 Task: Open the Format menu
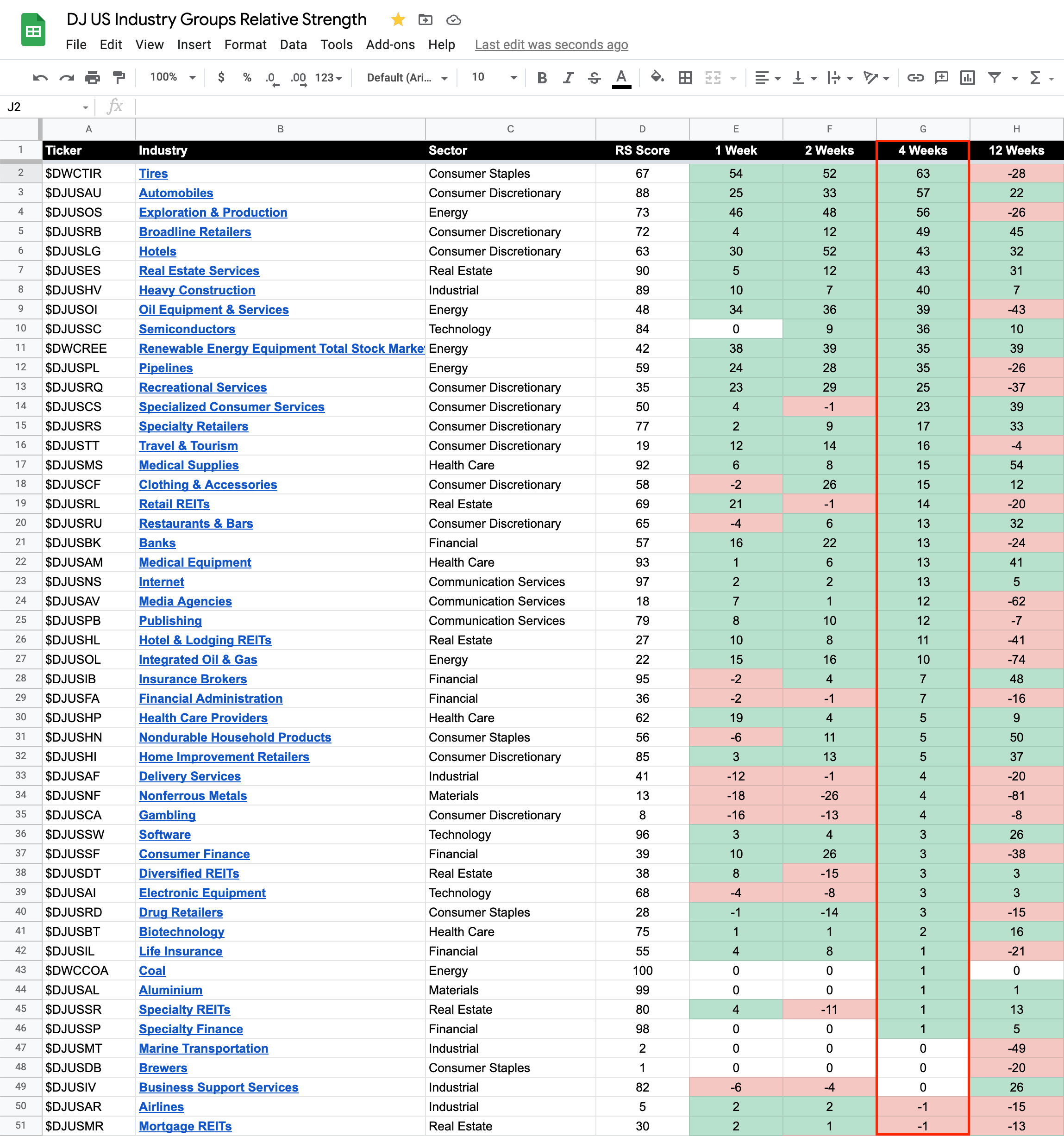click(245, 44)
